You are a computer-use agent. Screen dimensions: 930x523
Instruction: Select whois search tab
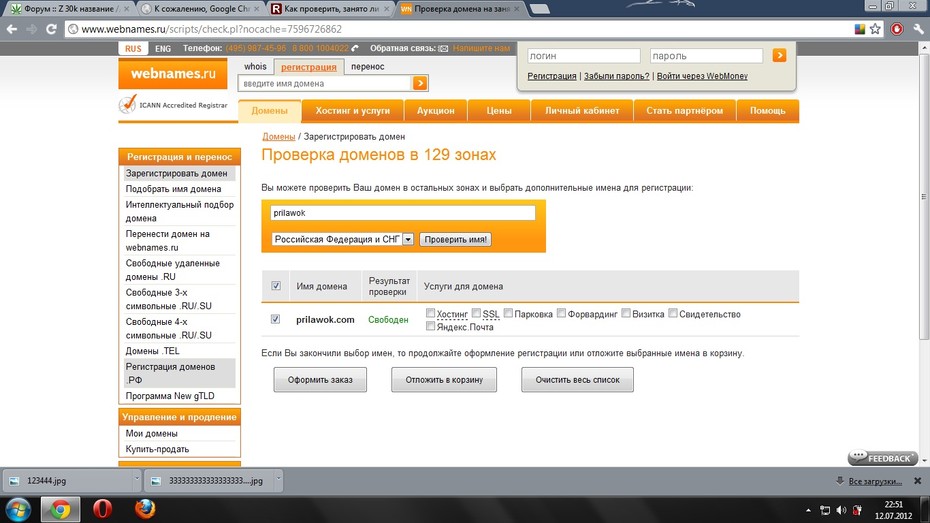[255, 66]
